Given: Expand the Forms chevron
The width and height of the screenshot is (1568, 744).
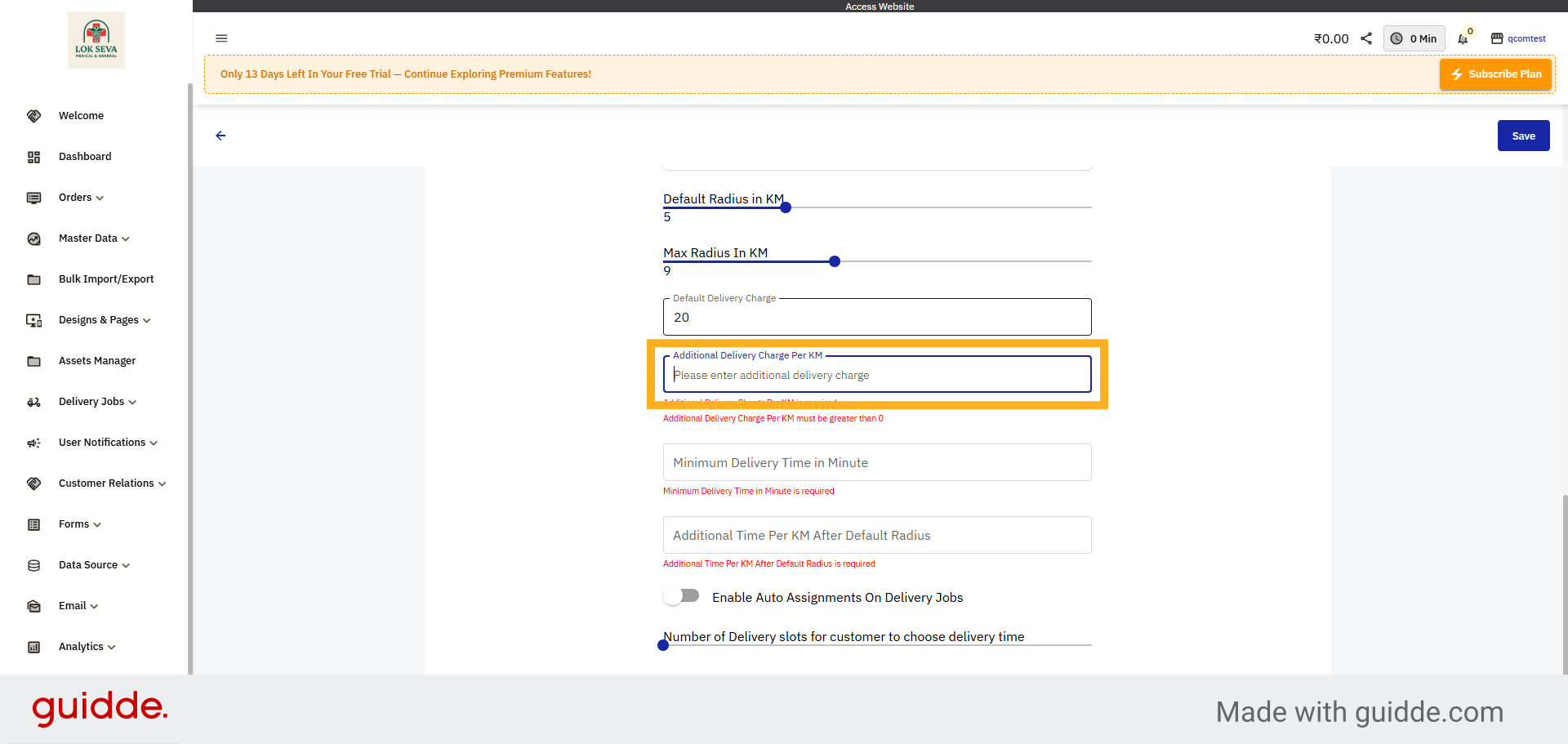Looking at the screenshot, I should [x=97, y=525].
